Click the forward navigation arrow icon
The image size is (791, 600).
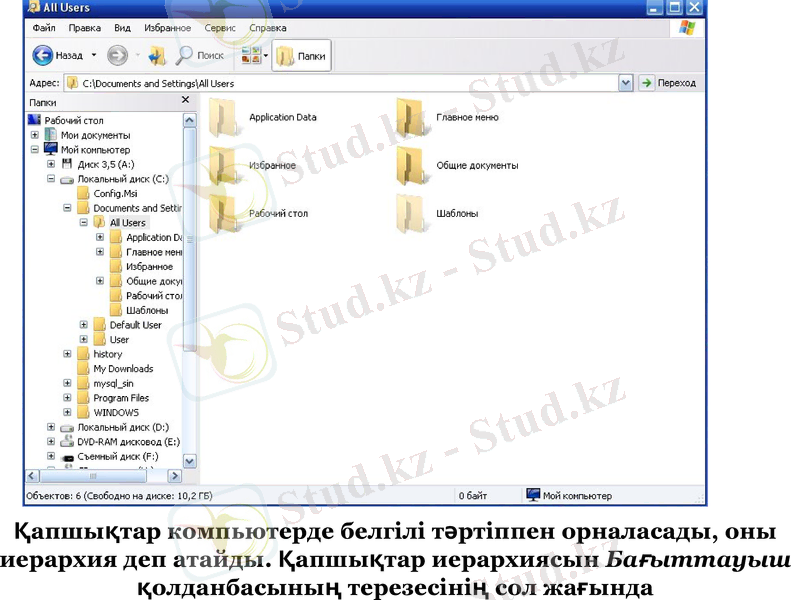[116, 56]
